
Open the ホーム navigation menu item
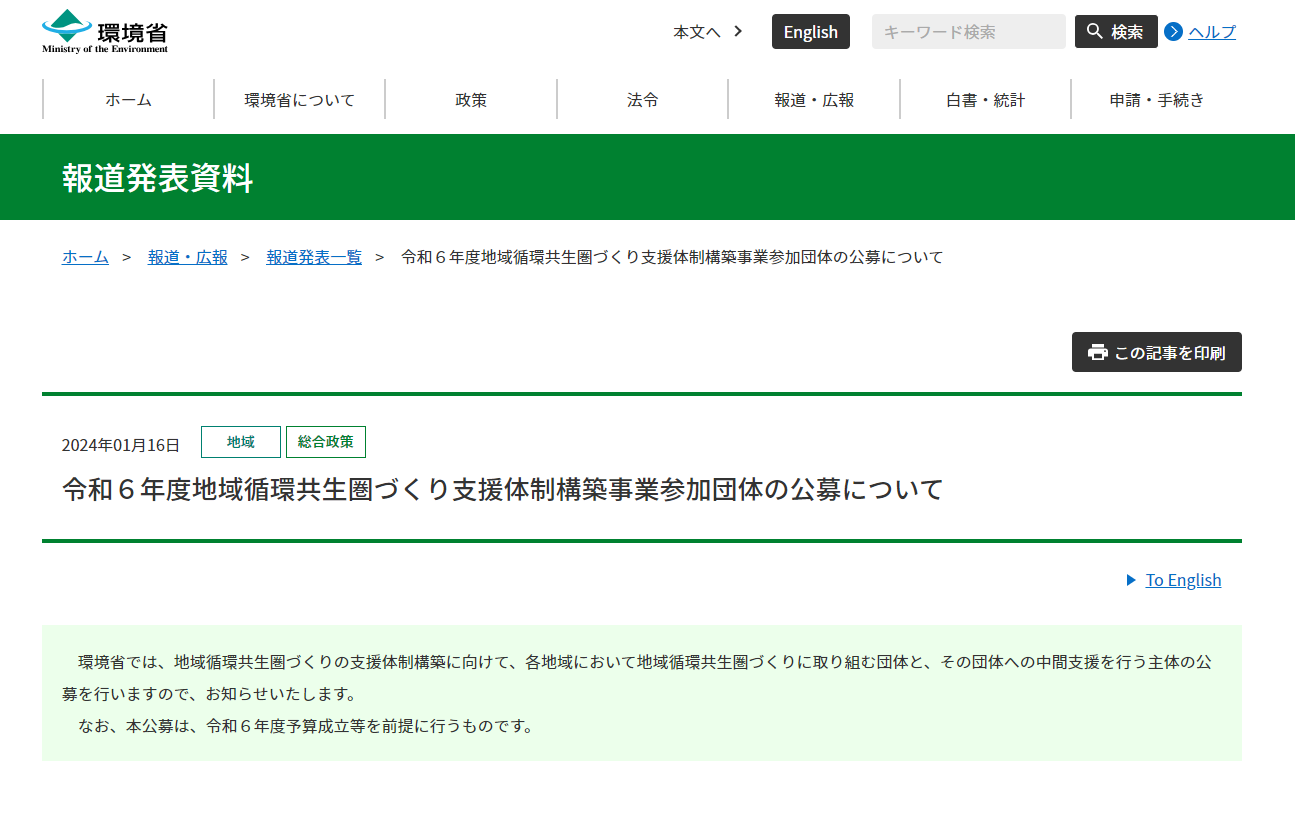128,99
